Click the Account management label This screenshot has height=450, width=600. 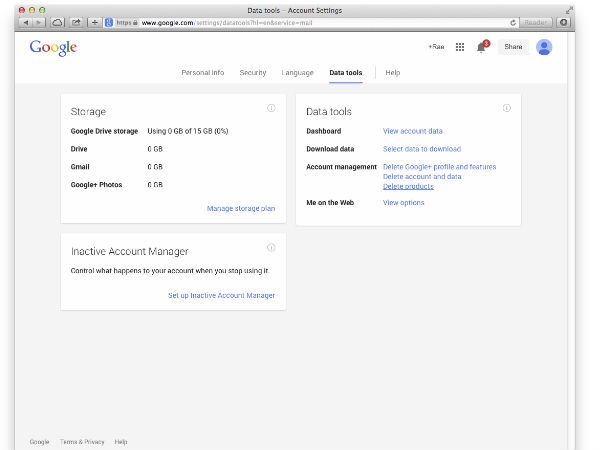click(341, 167)
